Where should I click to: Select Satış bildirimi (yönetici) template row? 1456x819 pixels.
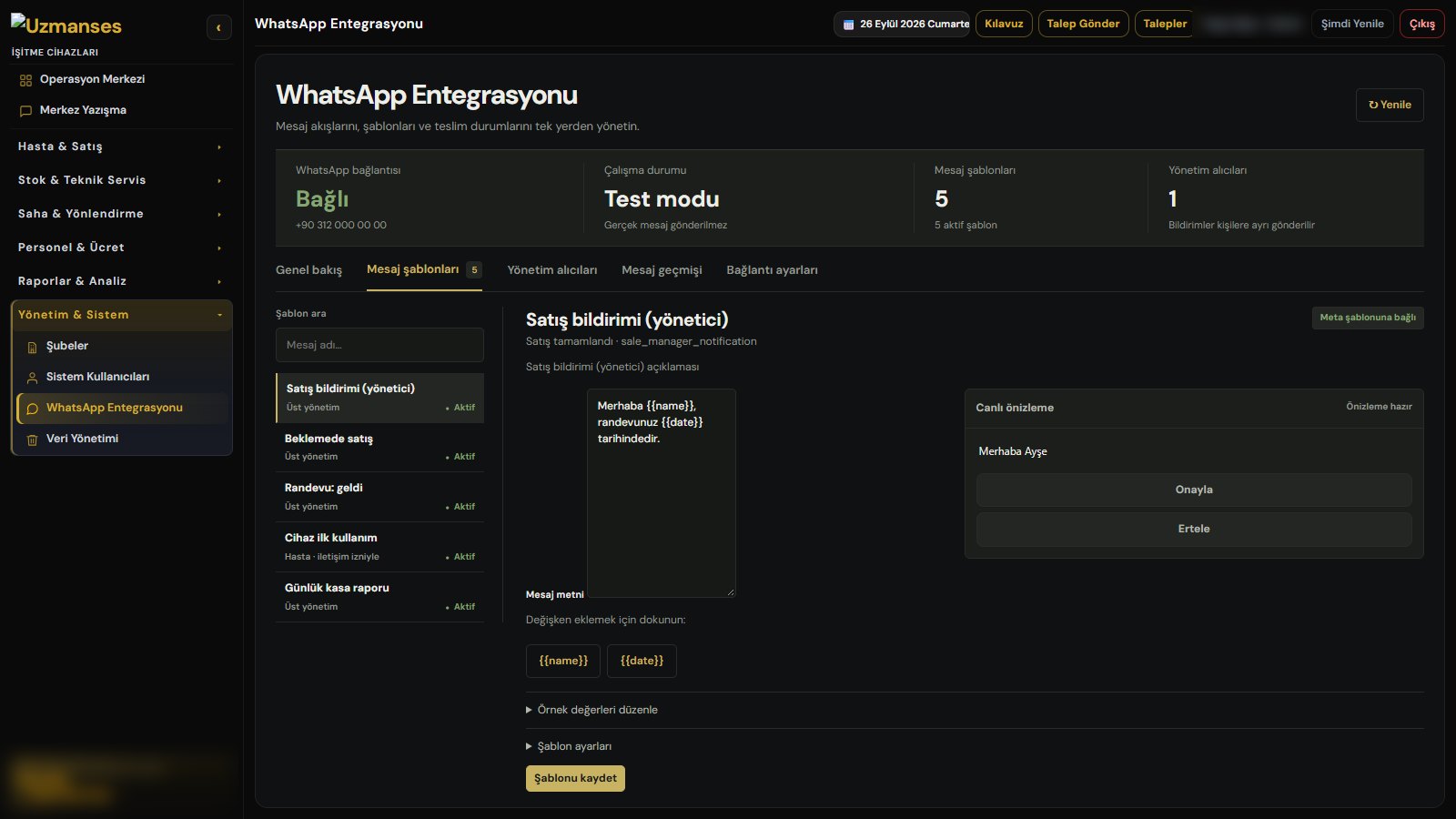pos(379,398)
